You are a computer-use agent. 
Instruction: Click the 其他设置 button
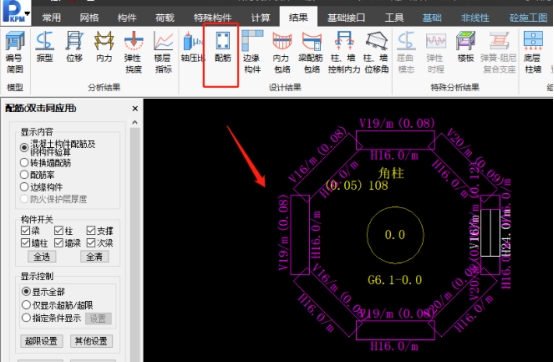pos(91,341)
